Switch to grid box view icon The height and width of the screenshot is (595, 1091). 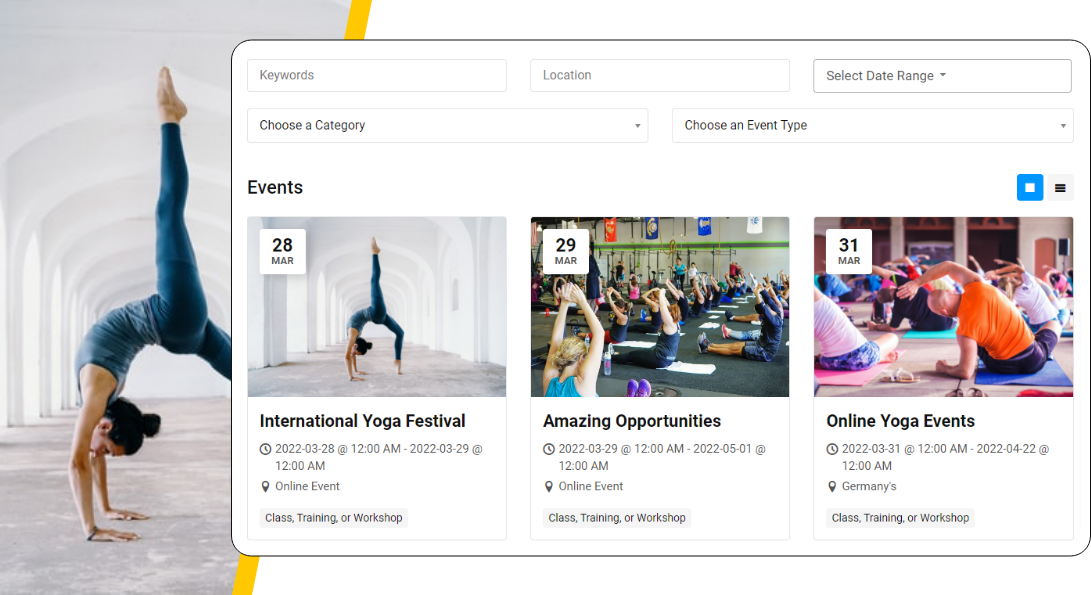pyautogui.click(x=1030, y=187)
